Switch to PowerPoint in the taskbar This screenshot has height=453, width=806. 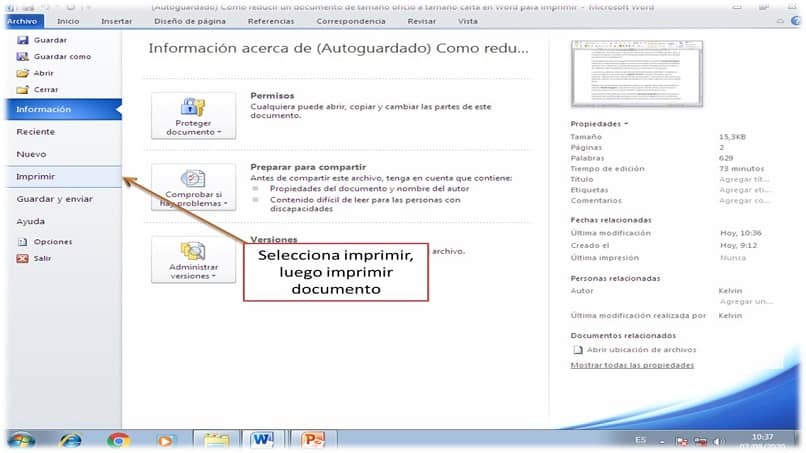coord(313,440)
